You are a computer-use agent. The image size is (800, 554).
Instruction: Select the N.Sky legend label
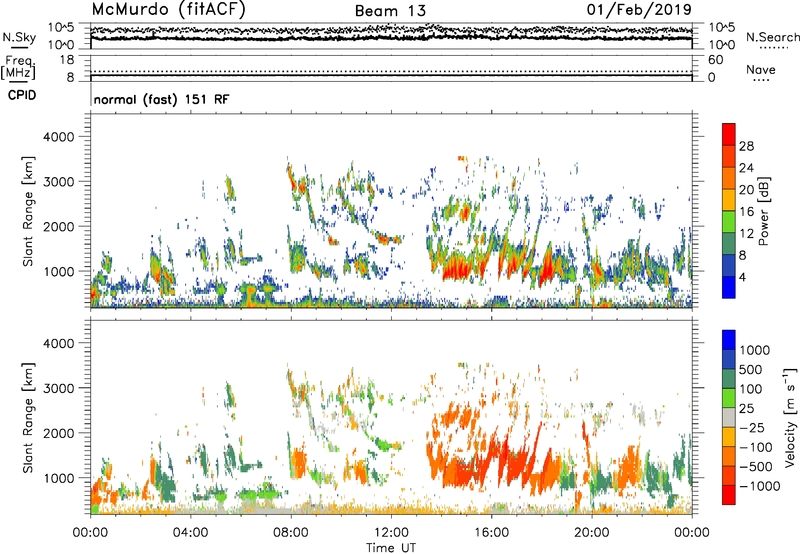tap(19, 37)
